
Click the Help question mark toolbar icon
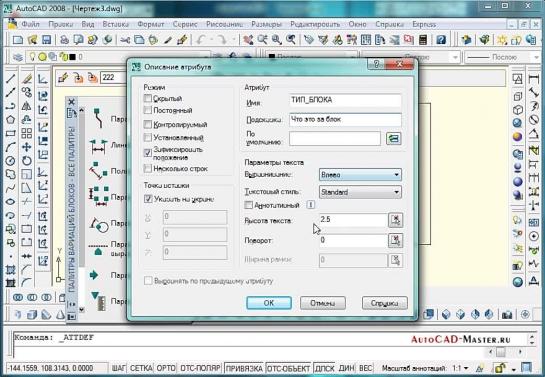point(441,40)
